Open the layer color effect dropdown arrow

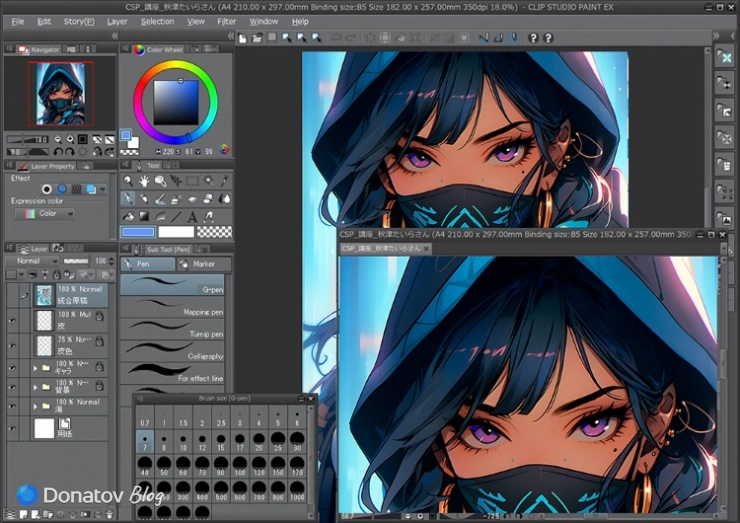[x=102, y=189]
